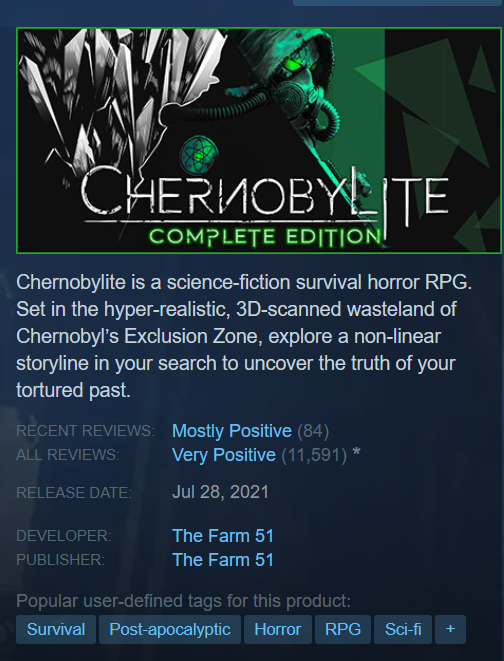Open the Mostly Positive recent reviews link
This screenshot has width=504, height=661.
click(x=232, y=431)
